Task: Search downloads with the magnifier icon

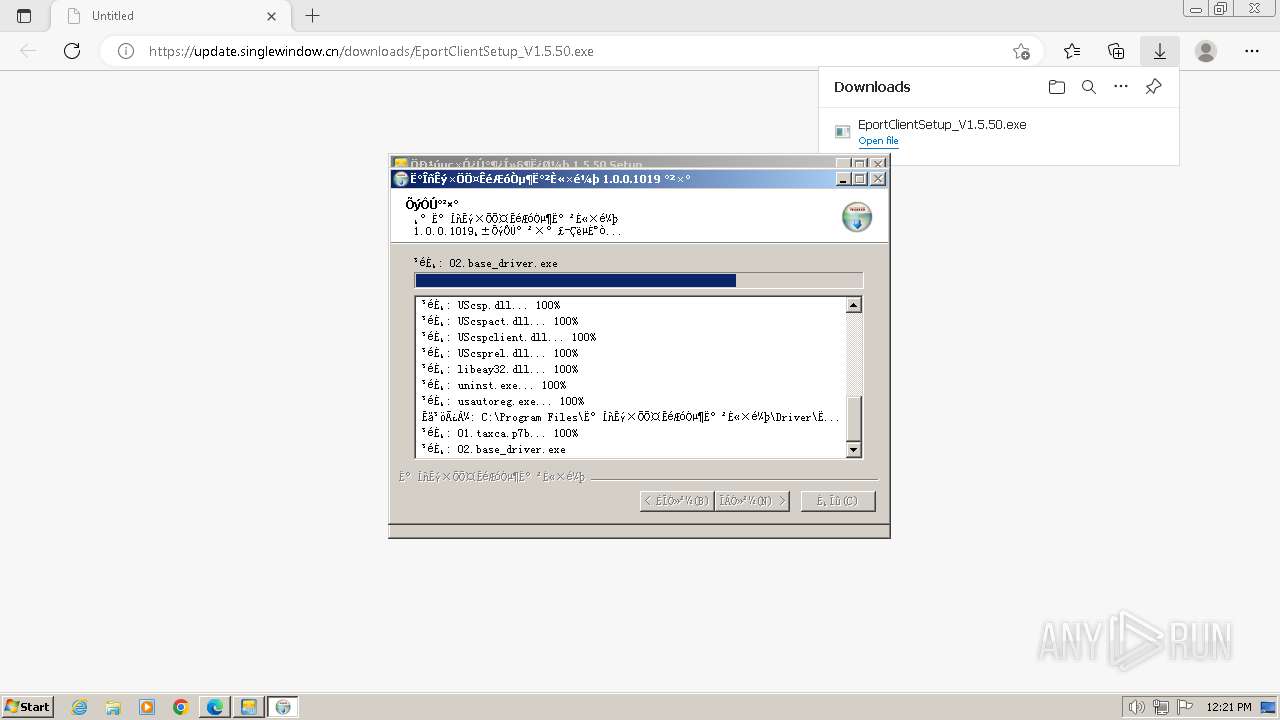Action: point(1089,87)
